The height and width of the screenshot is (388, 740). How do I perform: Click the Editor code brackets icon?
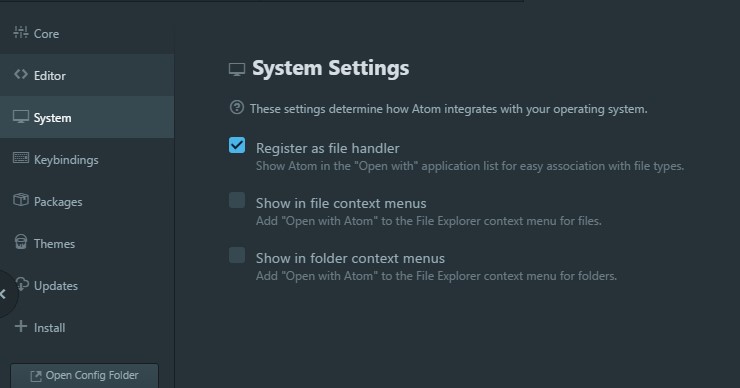coord(21,74)
